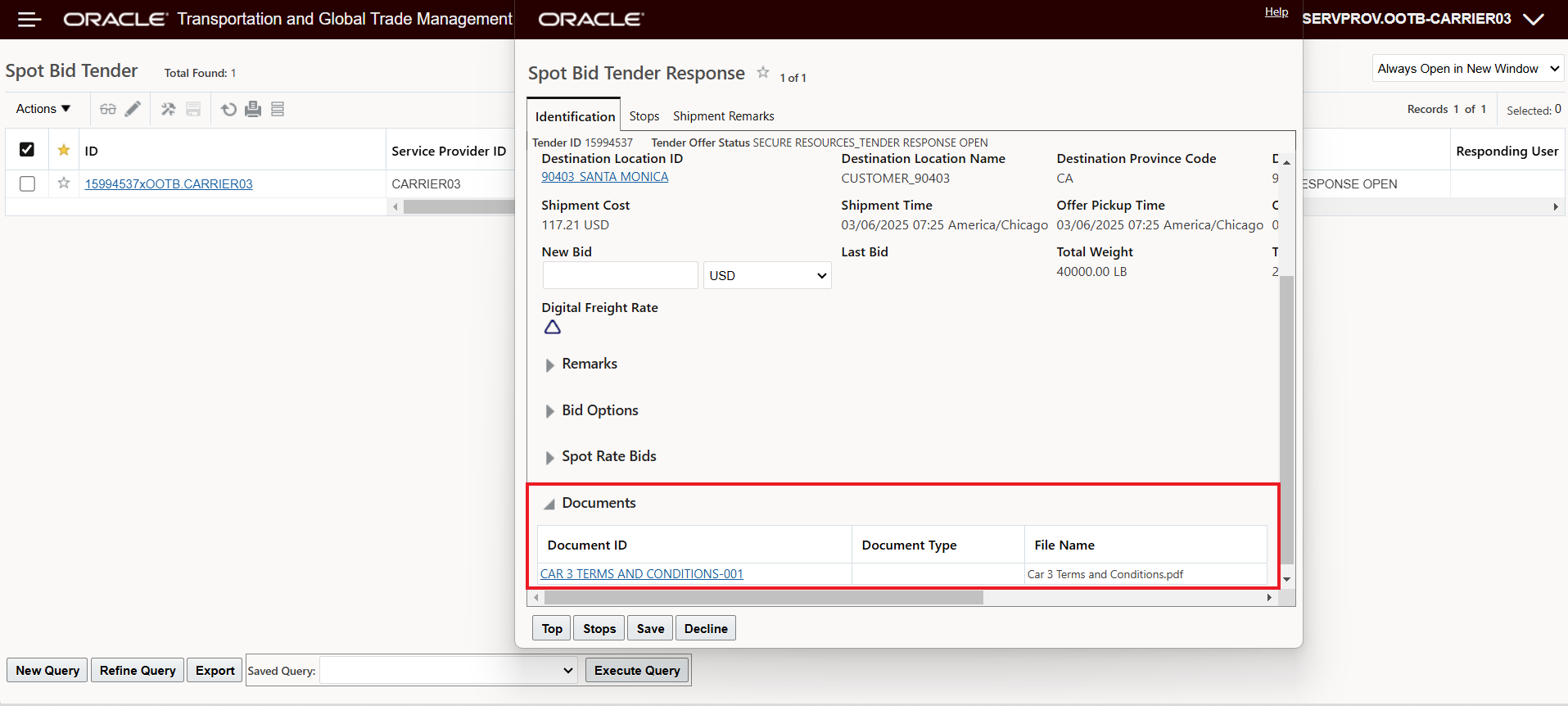Click the File Name column header
Image resolution: width=1568 pixels, height=706 pixels.
coord(1145,545)
